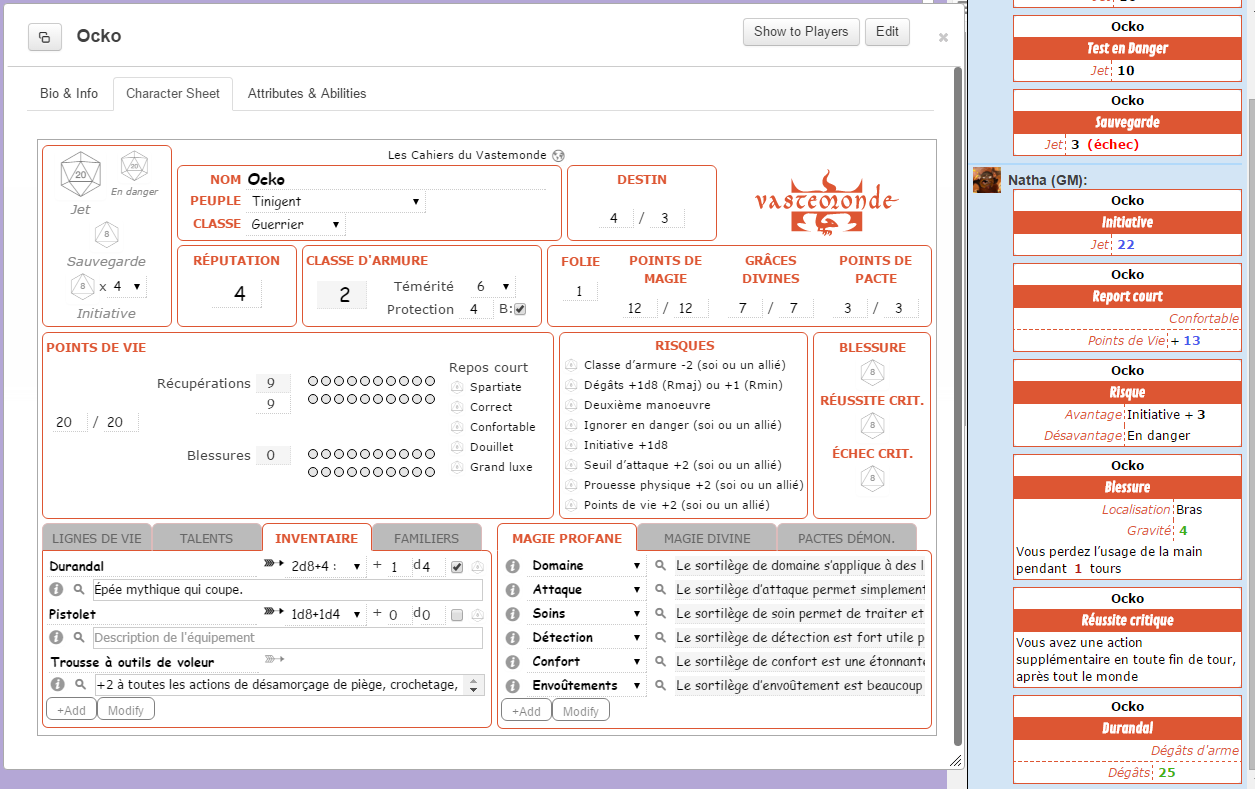Screen dimensions: 1255x789
Task: Open the Pactes démon. tab
Action: tap(847, 538)
